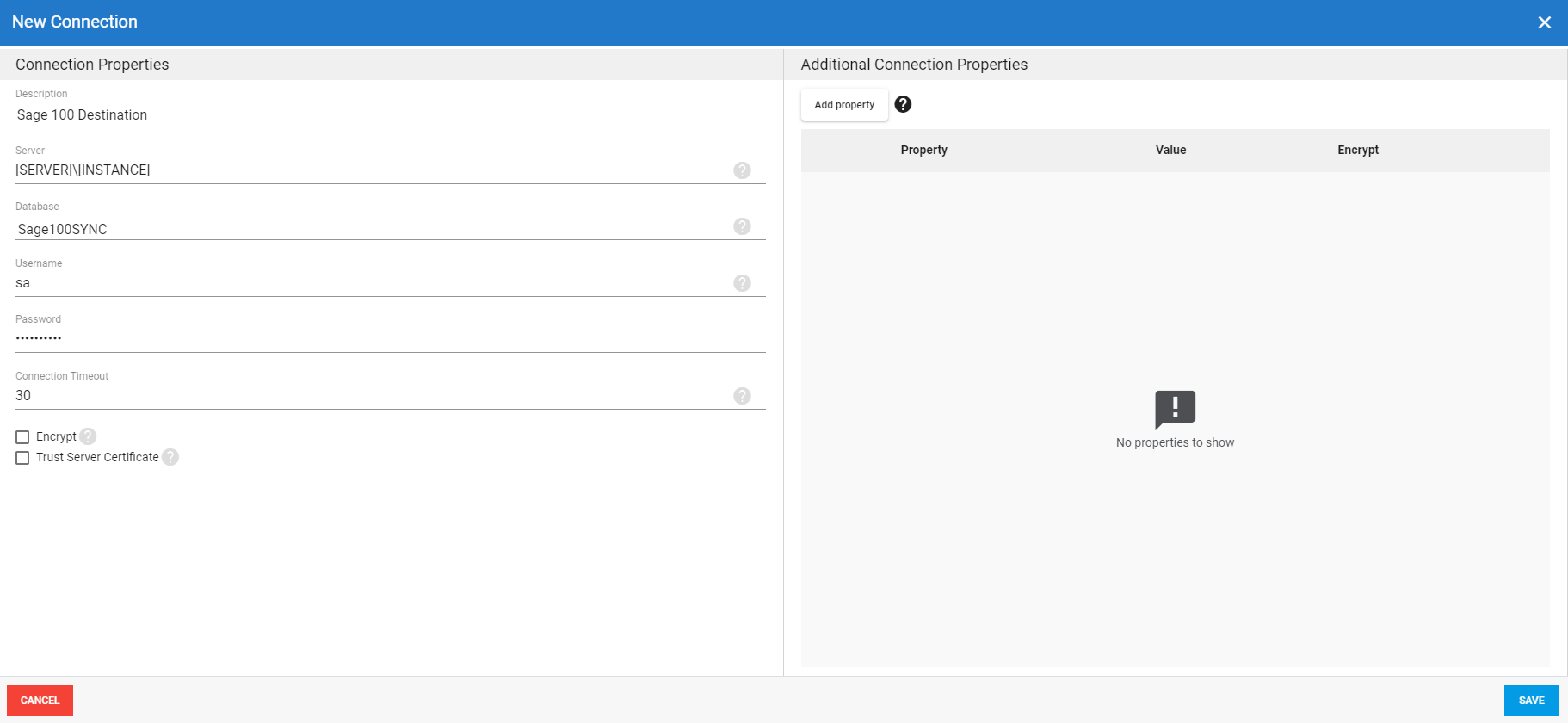Click the Username field help icon
This screenshot has width=1568, height=723.
click(742, 283)
